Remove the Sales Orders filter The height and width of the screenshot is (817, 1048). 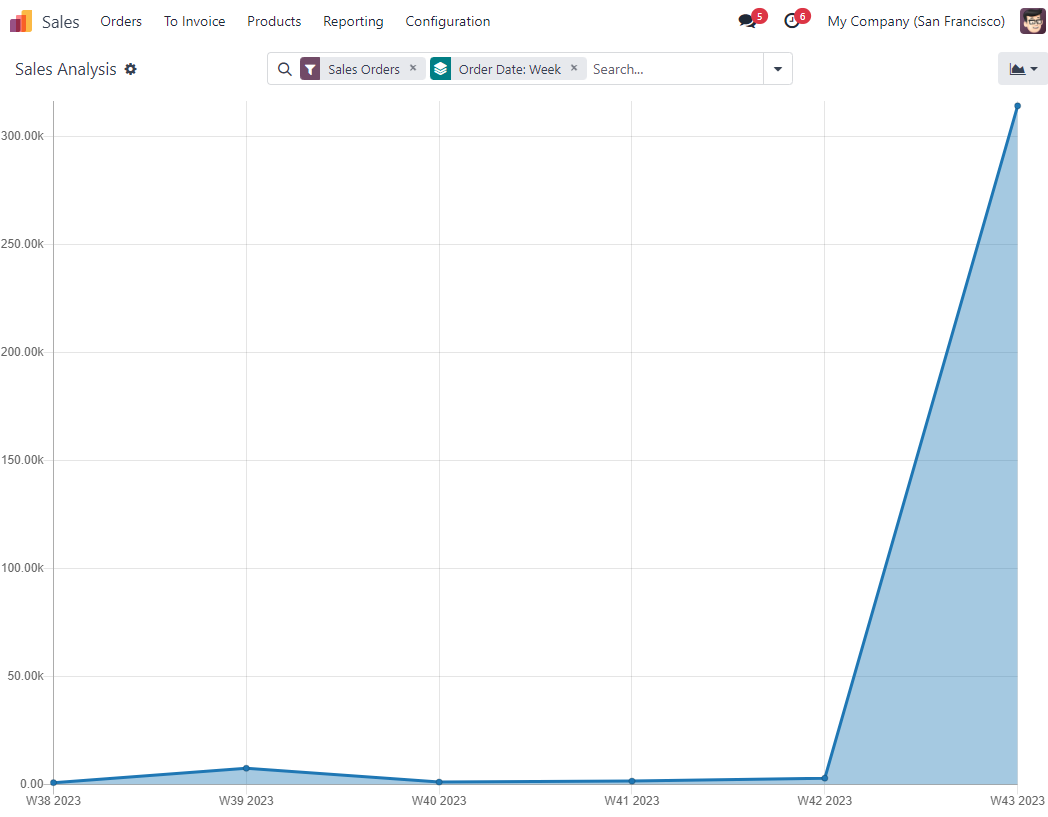tap(413, 68)
